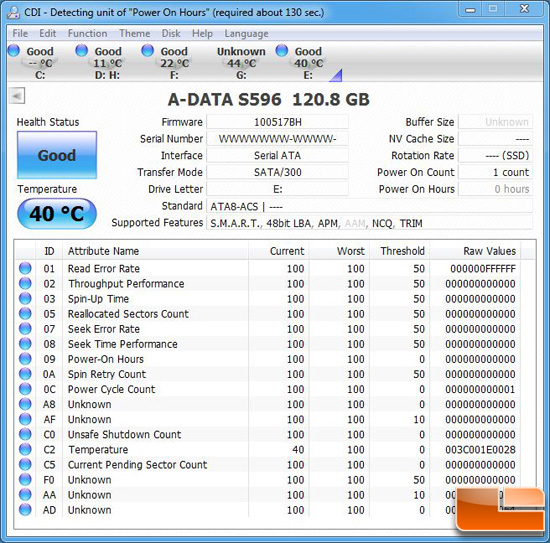Go to previous disk with left arrow
The height and width of the screenshot is (543, 550).
(17, 95)
